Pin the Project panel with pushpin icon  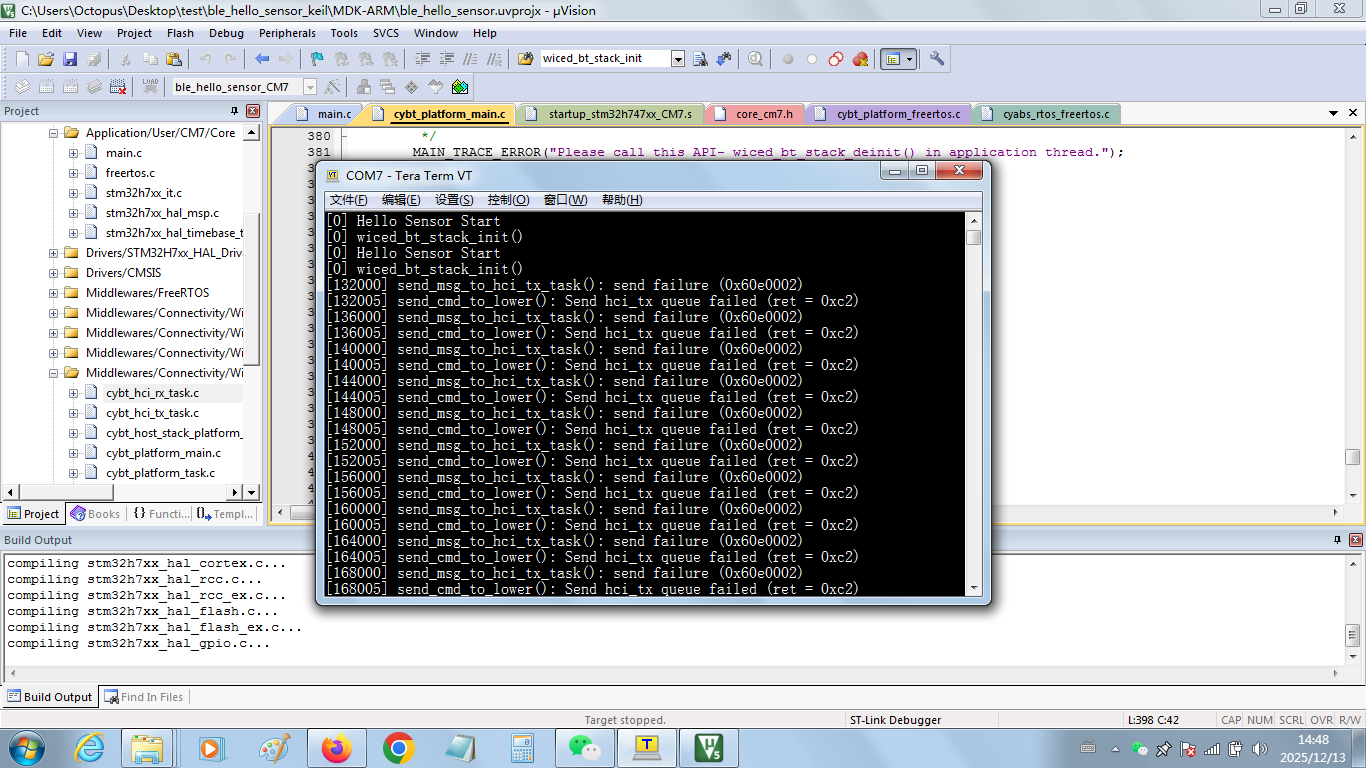[x=235, y=111]
